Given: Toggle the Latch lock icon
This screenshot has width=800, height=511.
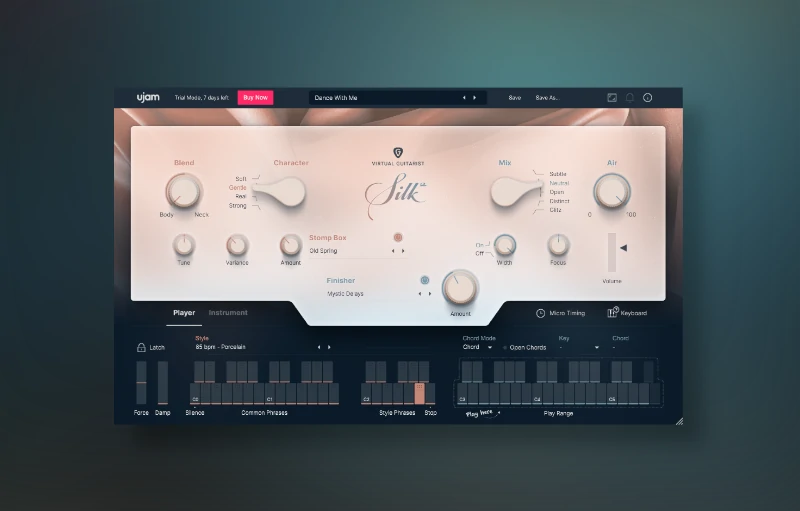Looking at the screenshot, I should (x=141, y=347).
